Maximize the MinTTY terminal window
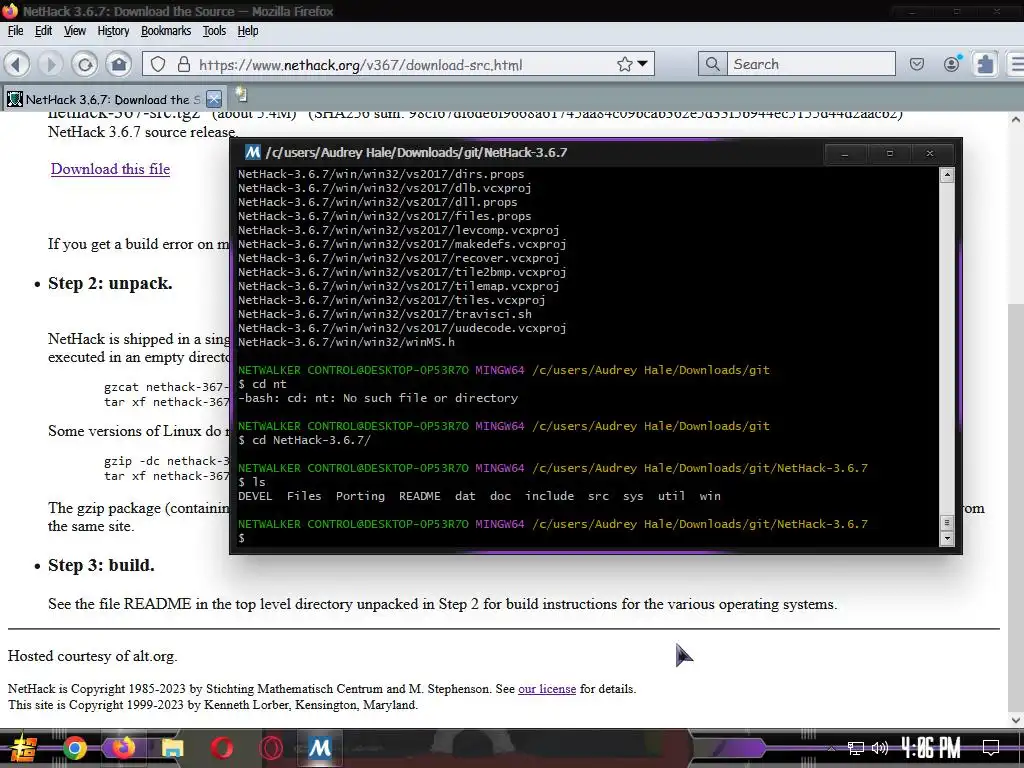 (889, 153)
